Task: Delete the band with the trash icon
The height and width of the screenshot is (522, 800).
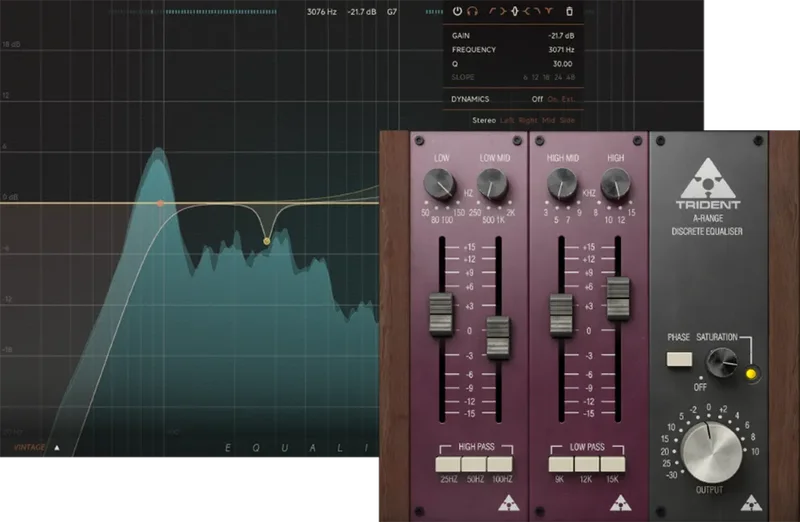Action: tap(569, 11)
